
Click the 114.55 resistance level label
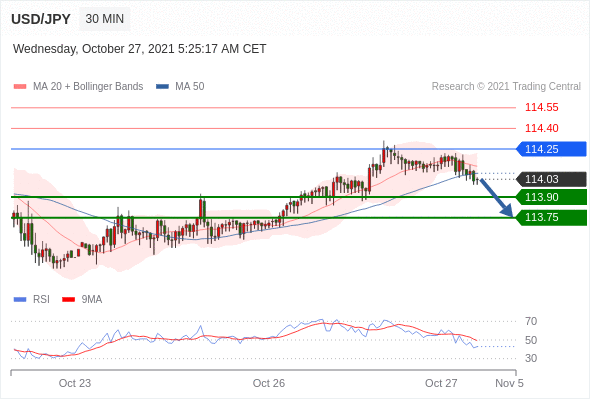(x=542, y=107)
